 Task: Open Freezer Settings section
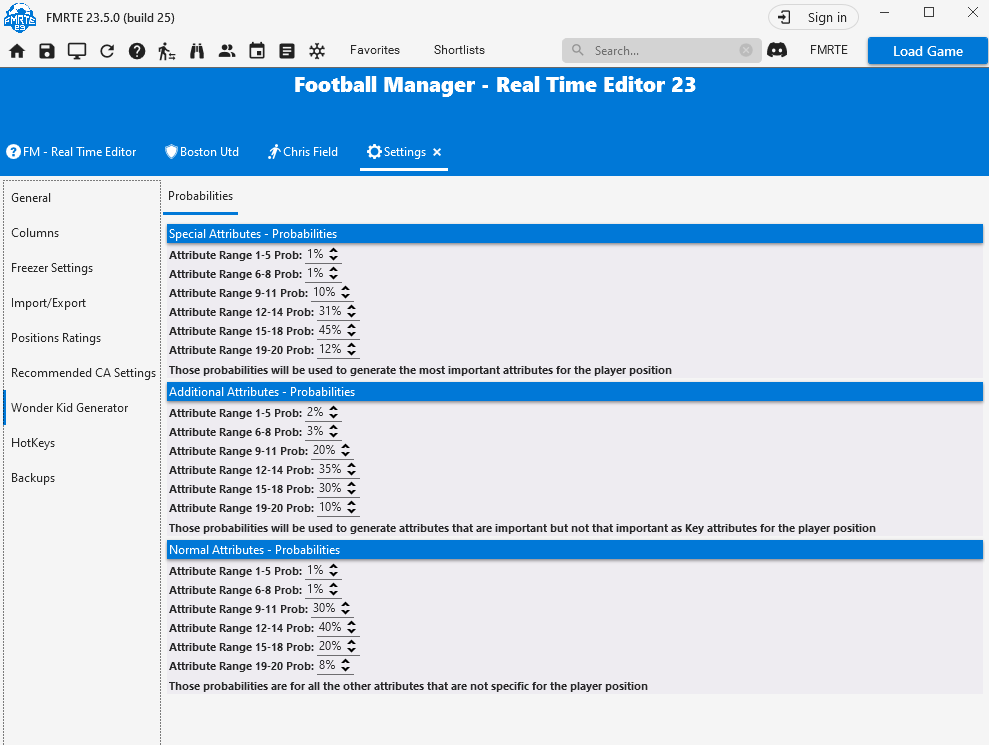point(81,268)
